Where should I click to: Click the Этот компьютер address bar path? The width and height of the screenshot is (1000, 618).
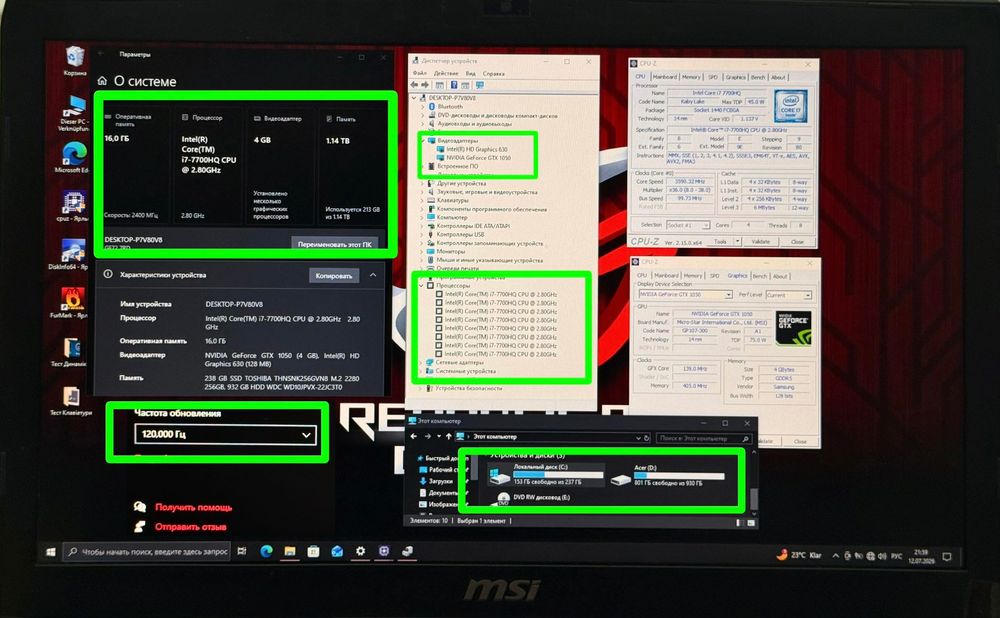coord(495,437)
